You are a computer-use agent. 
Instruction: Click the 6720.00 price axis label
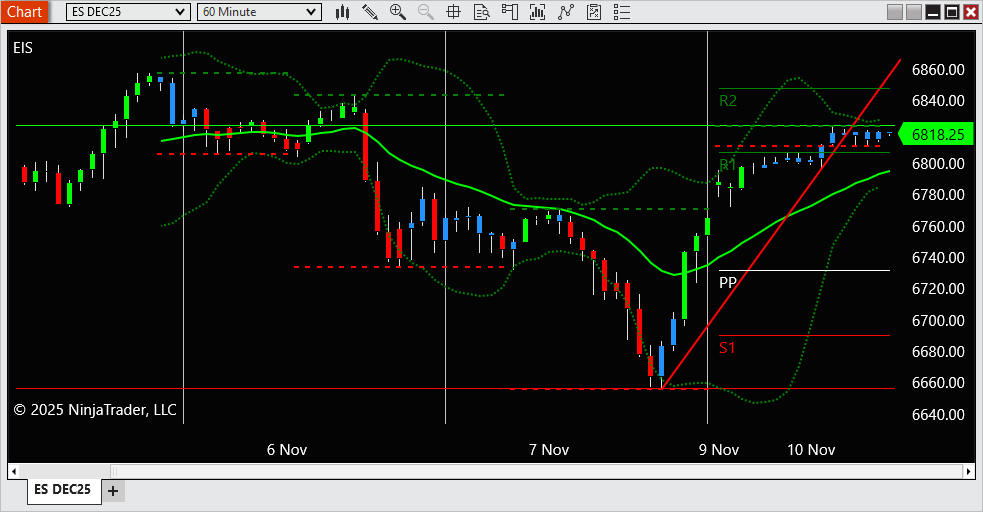pos(938,289)
